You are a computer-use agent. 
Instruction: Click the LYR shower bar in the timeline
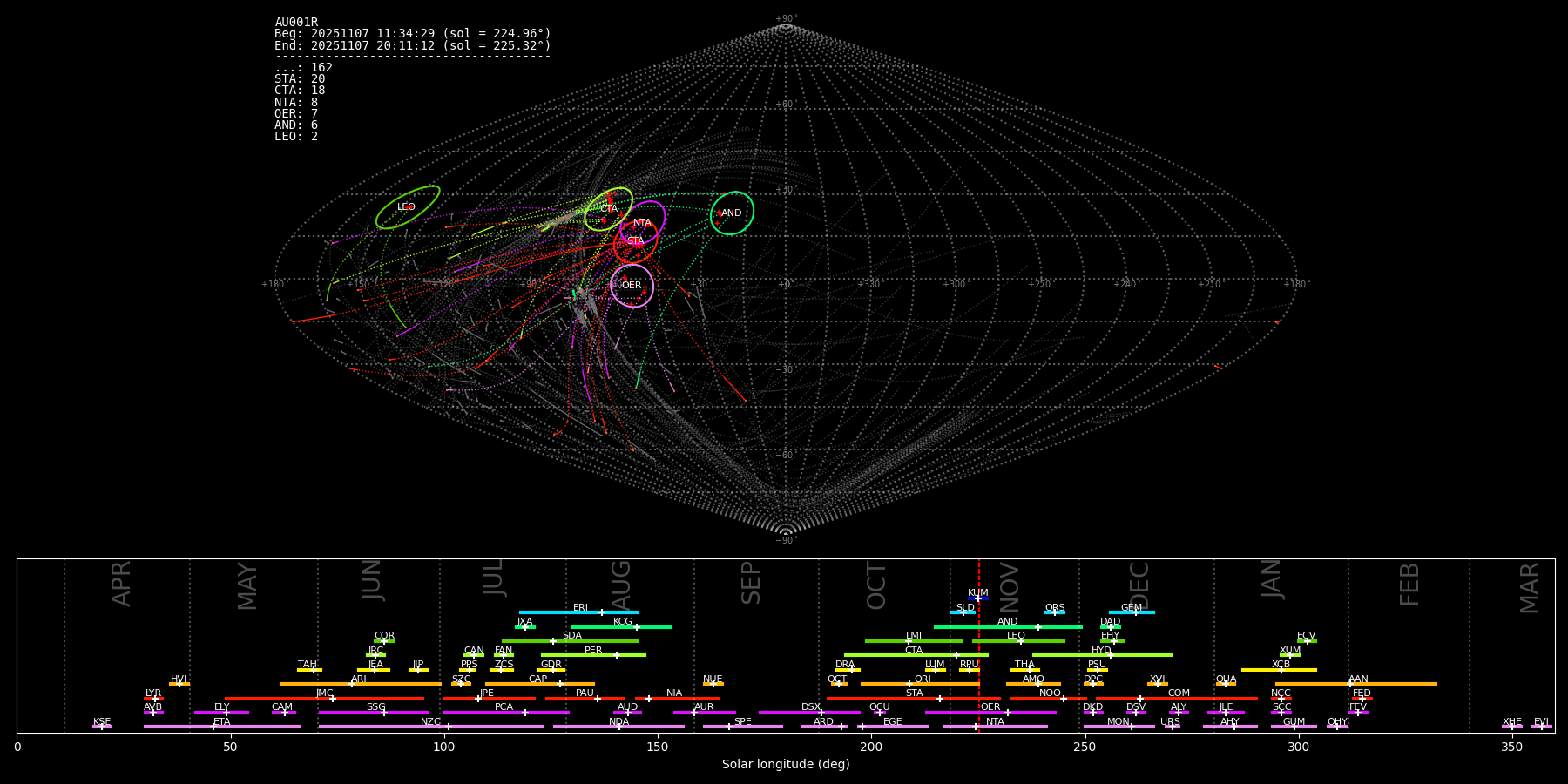pos(153,699)
